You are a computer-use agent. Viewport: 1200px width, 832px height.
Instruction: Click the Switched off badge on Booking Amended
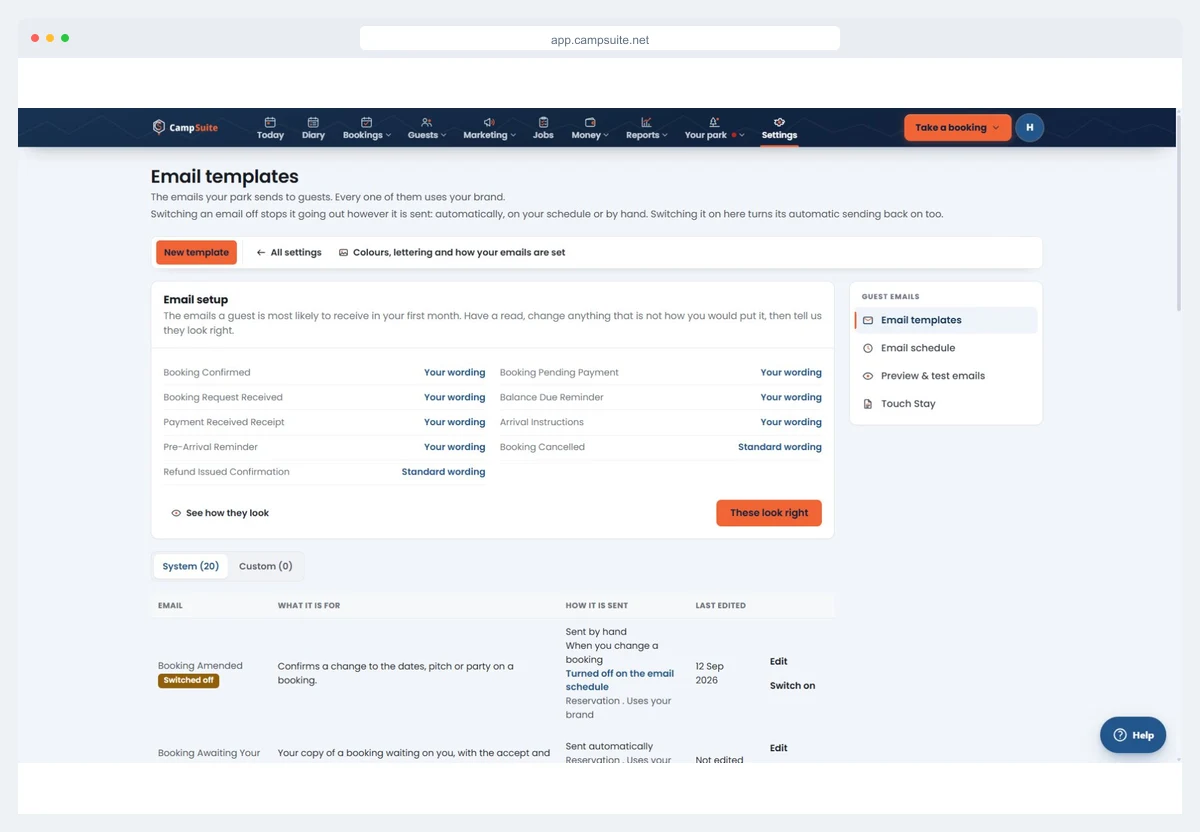(x=188, y=680)
